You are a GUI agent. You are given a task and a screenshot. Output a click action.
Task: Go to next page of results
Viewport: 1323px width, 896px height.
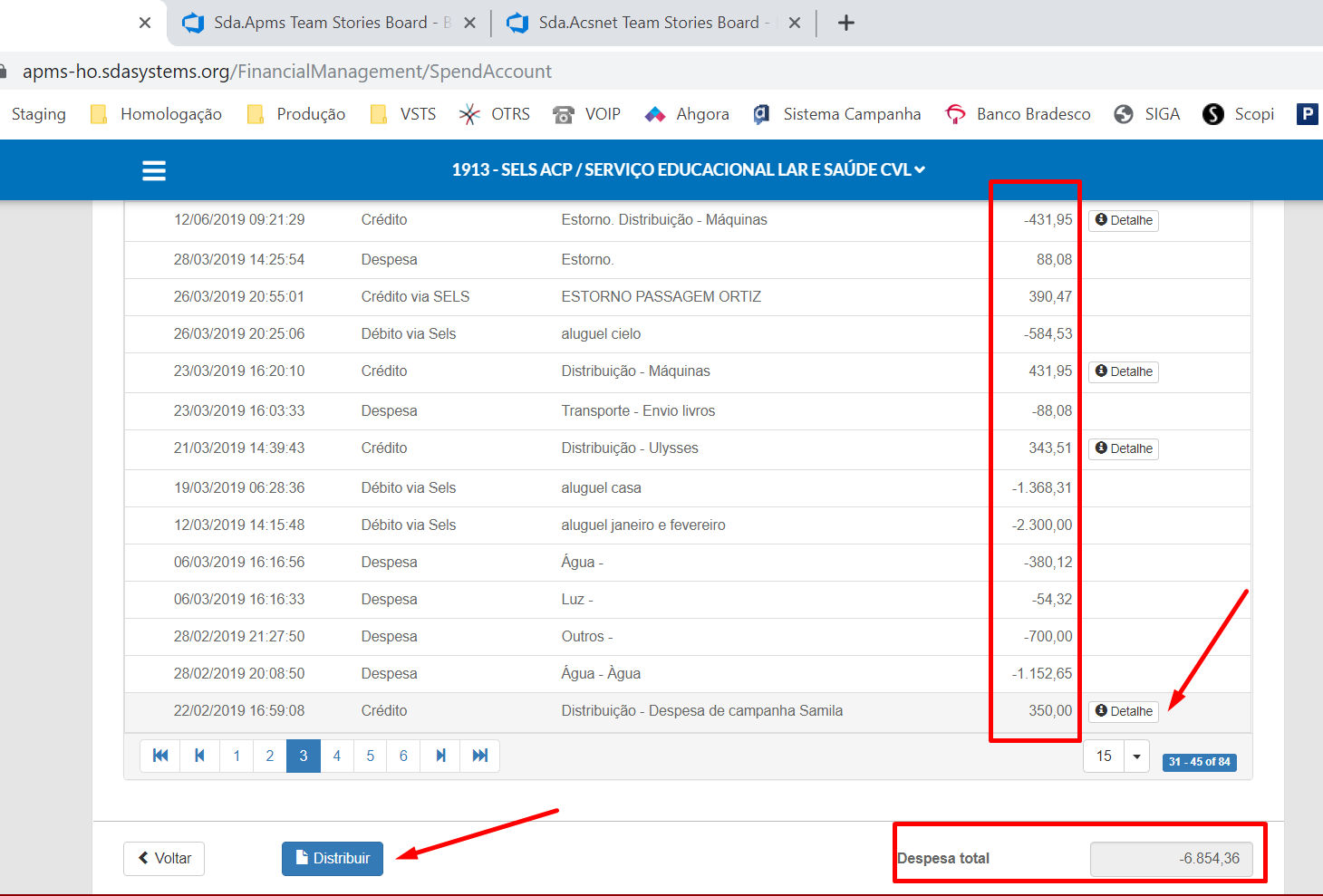point(440,756)
